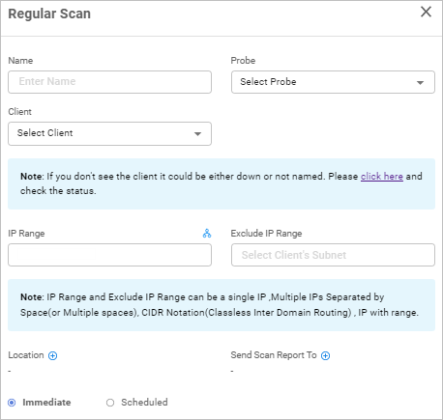Choose the Scheduled option label

pyautogui.click(x=144, y=402)
